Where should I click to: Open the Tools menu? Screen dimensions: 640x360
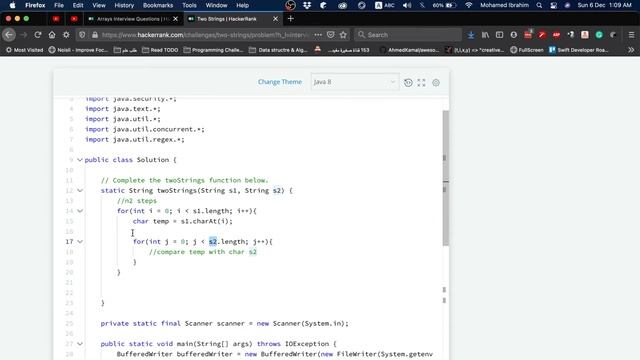pyautogui.click(x=189, y=5)
